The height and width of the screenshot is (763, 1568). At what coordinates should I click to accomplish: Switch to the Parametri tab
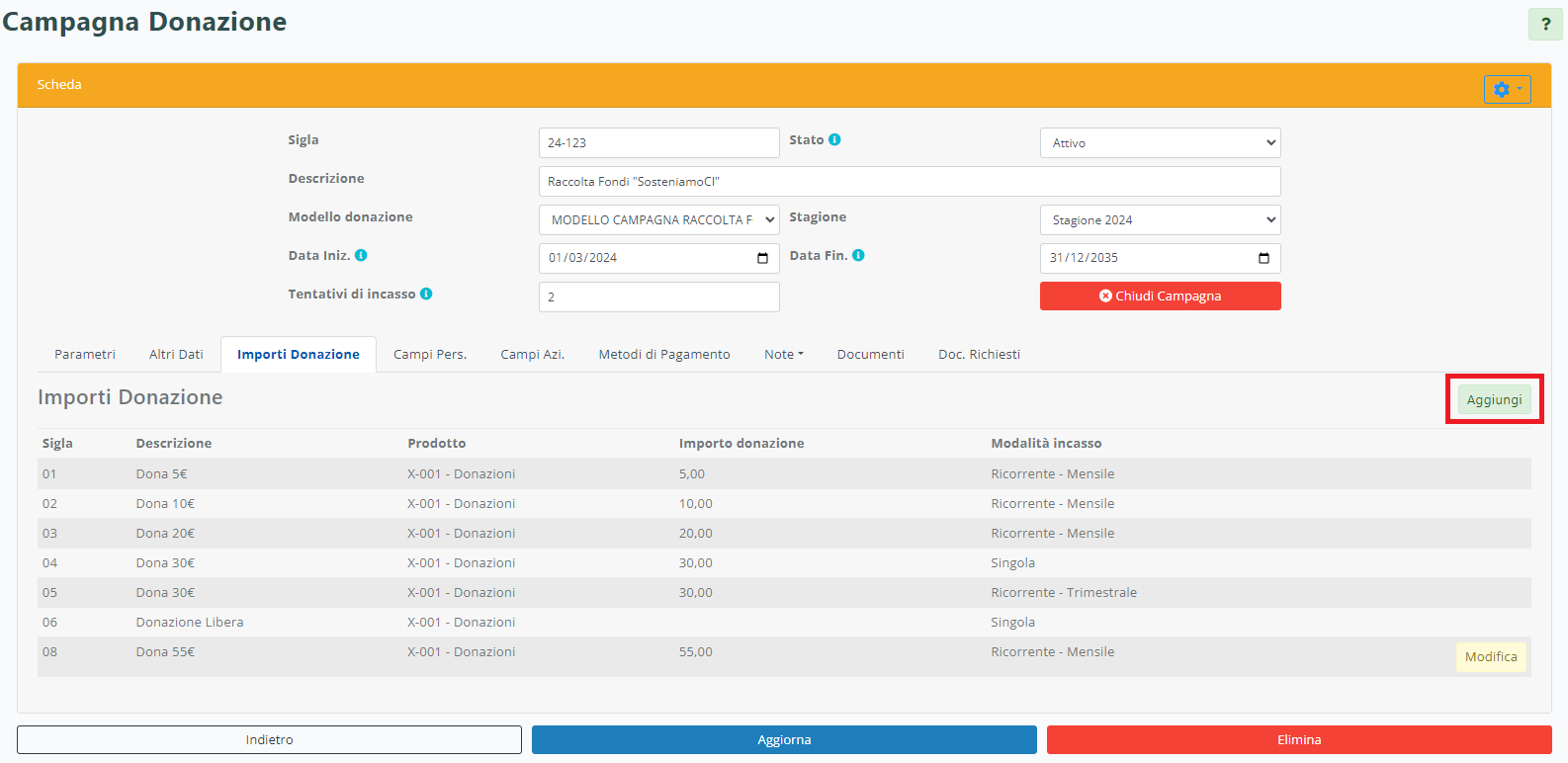(x=85, y=355)
